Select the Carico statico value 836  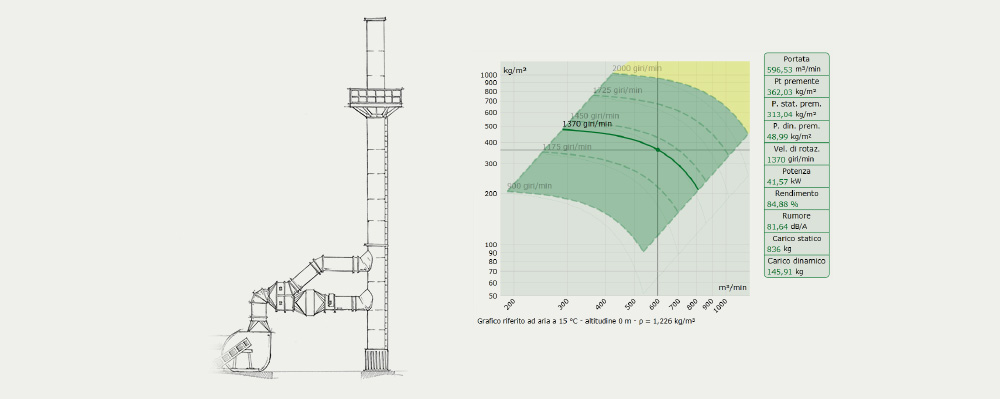774,249
